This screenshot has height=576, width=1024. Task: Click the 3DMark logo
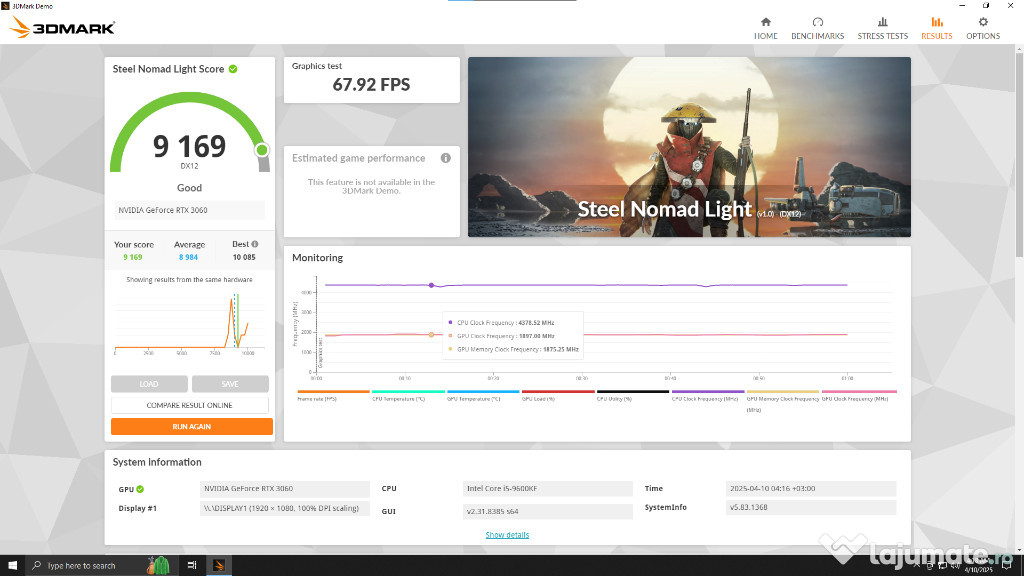click(x=63, y=27)
